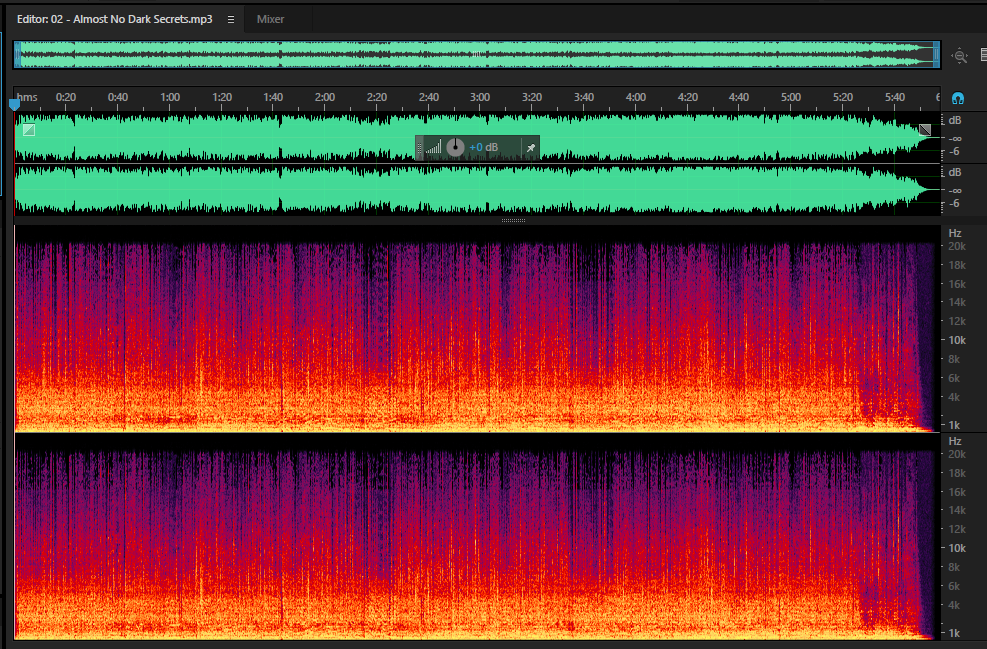Click the overview navigator waveform strip
Screen dimensions: 987x649
477,55
